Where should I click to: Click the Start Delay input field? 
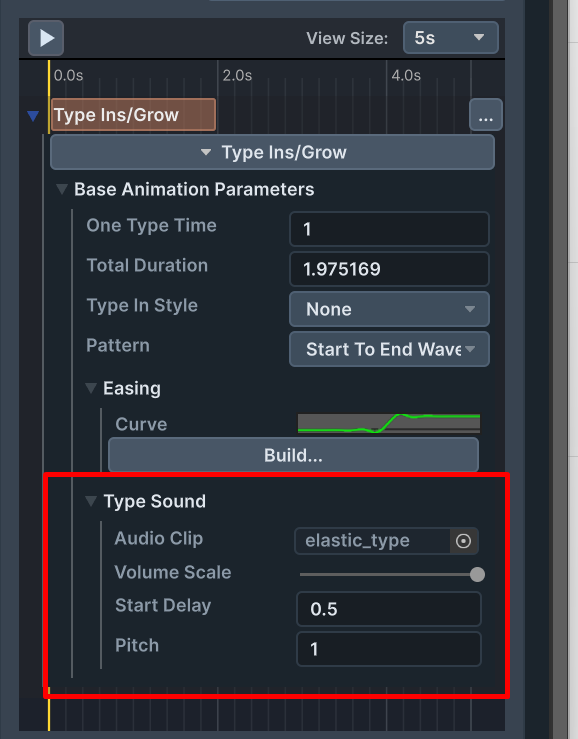pos(389,609)
